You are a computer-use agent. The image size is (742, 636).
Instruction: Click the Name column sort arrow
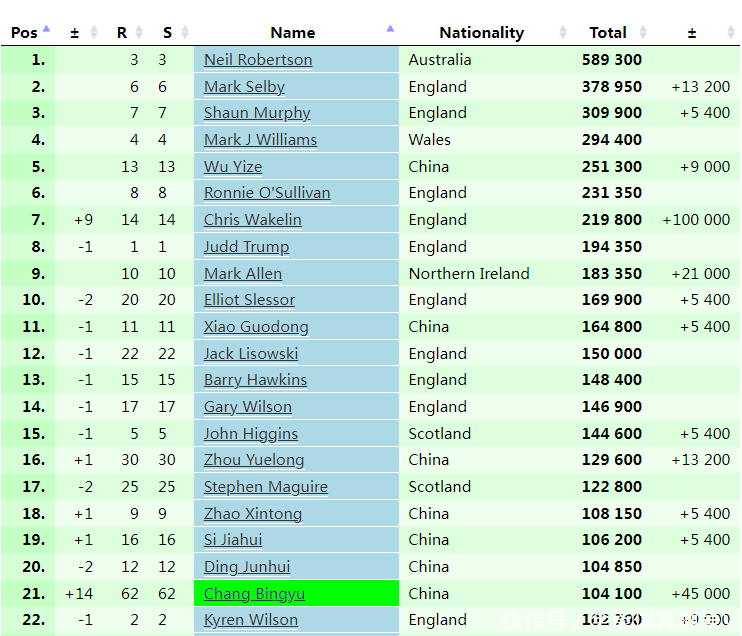click(x=390, y=30)
